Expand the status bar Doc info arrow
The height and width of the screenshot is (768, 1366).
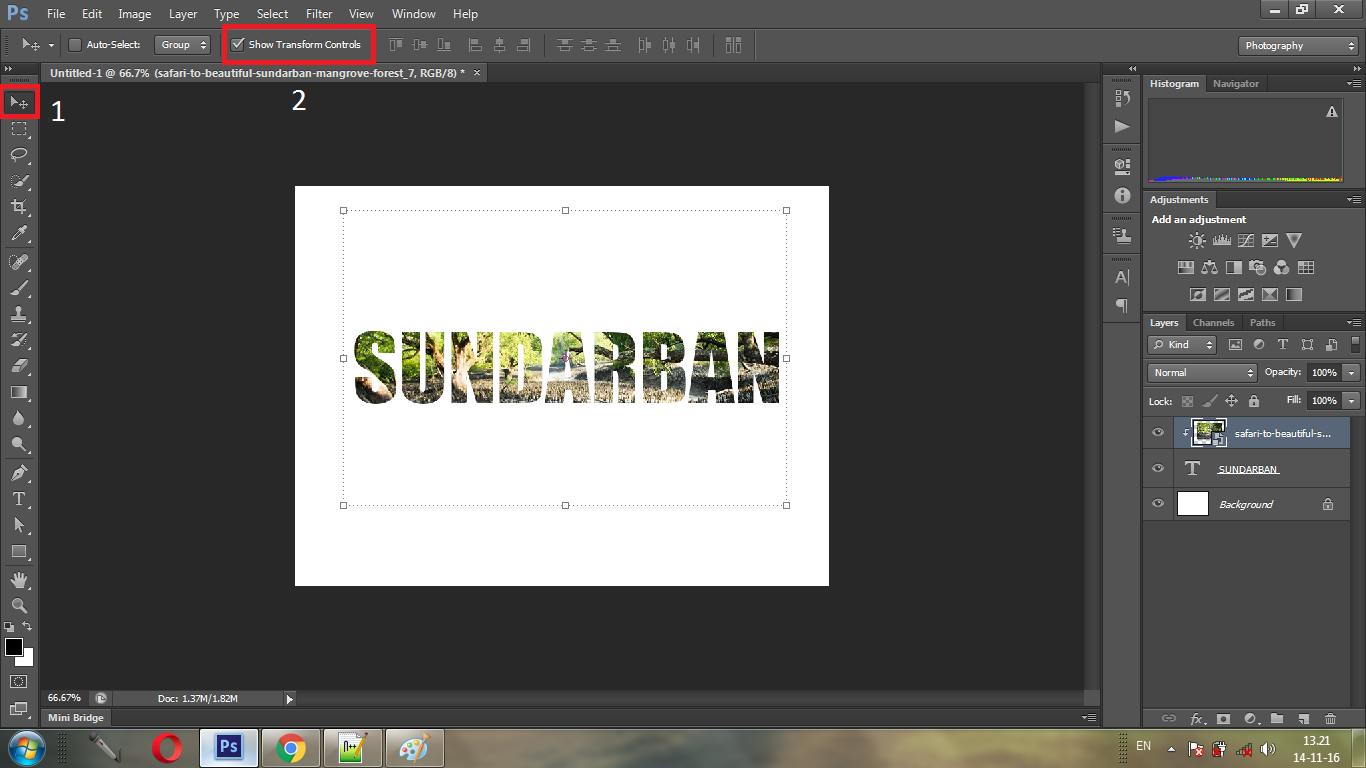290,699
